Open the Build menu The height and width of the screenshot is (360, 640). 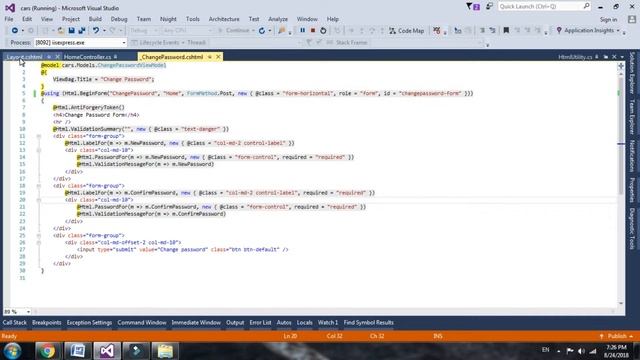click(x=95, y=19)
